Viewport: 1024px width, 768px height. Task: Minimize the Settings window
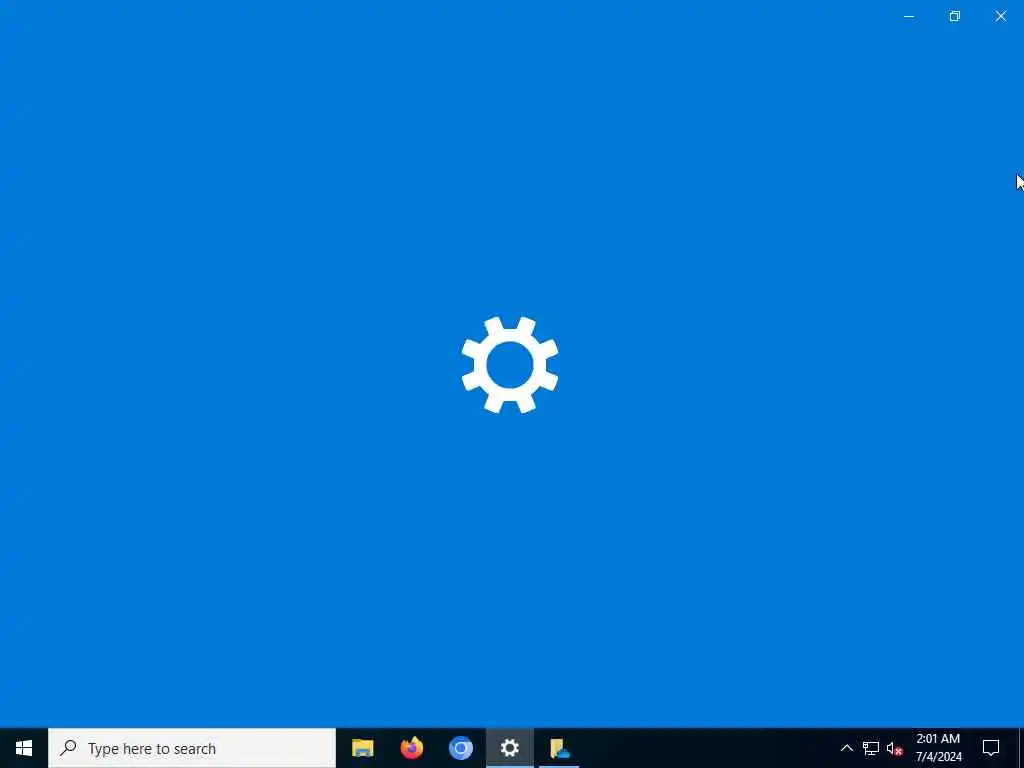[x=909, y=16]
